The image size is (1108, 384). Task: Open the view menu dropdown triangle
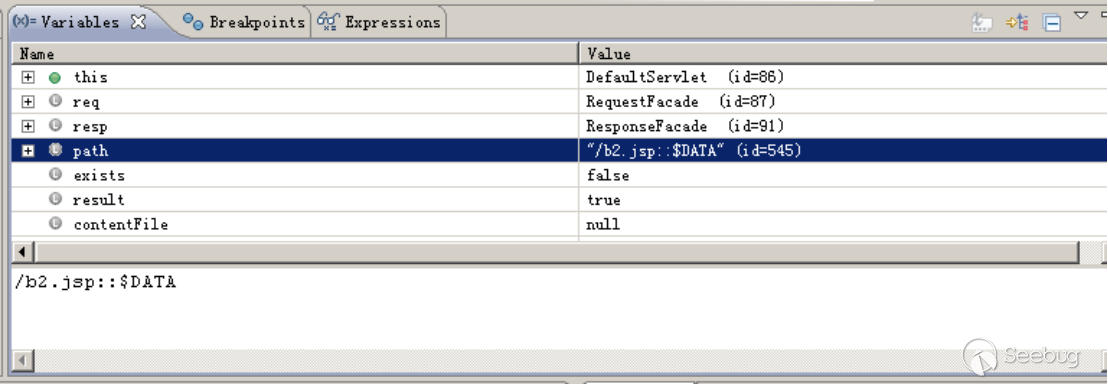1080,15
